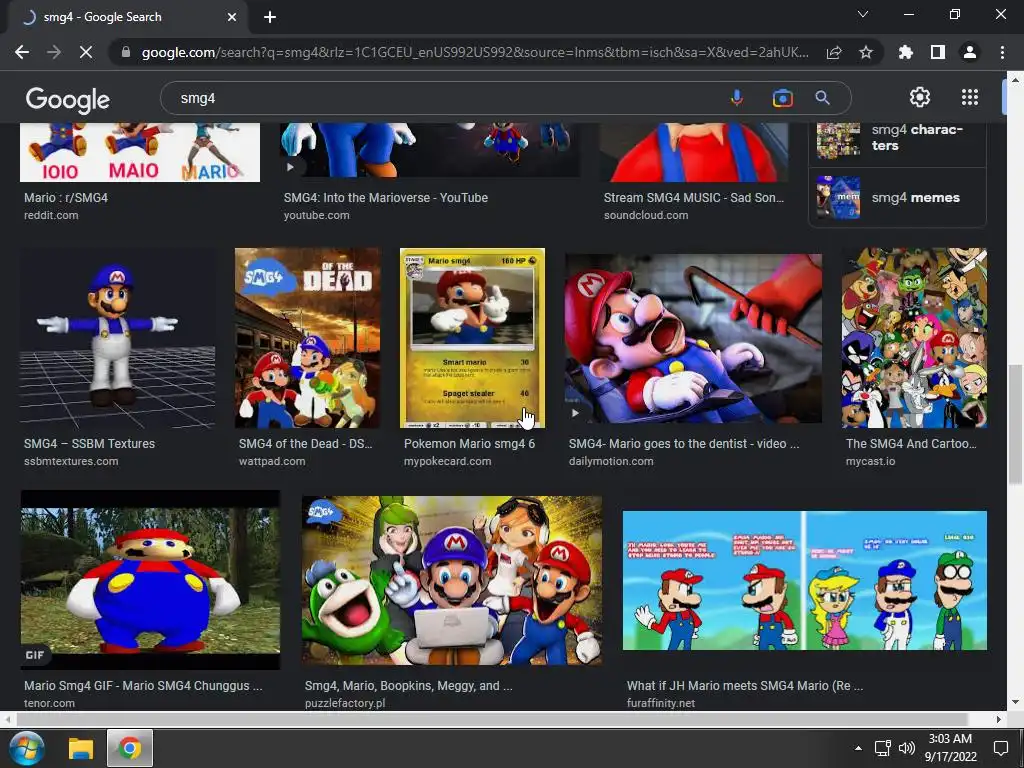Click scrollbar up arrow
1024x768 pixels.
tap(1015, 79)
